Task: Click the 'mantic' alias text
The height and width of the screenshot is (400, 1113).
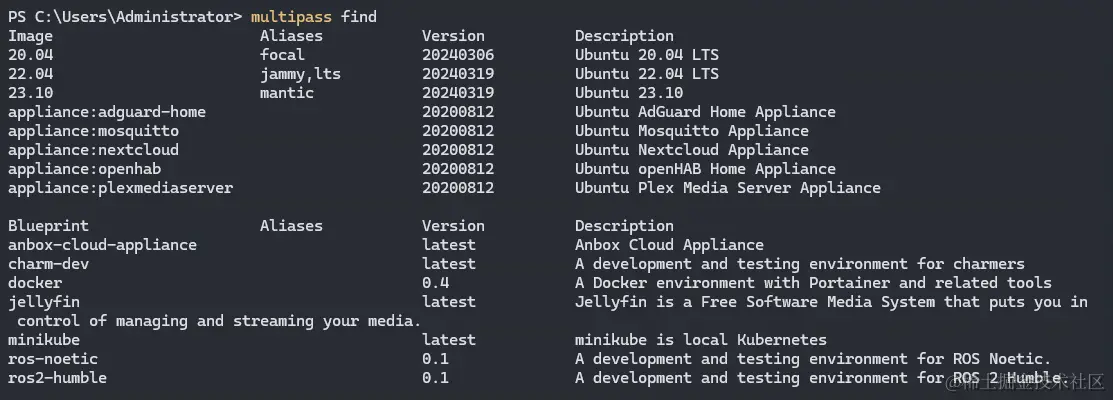Action: click(x=287, y=93)
